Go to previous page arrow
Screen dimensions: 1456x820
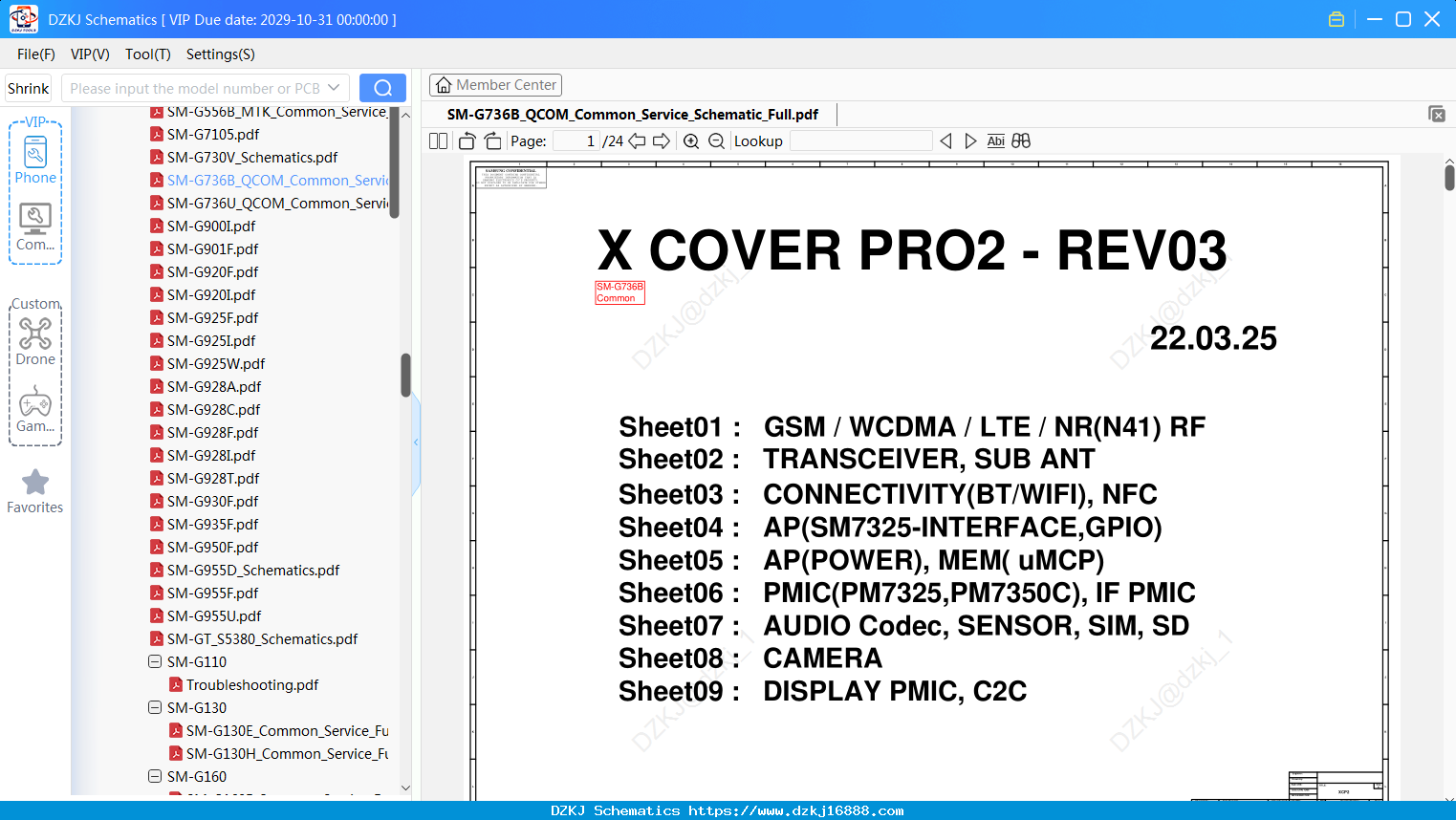click(637, 140)
